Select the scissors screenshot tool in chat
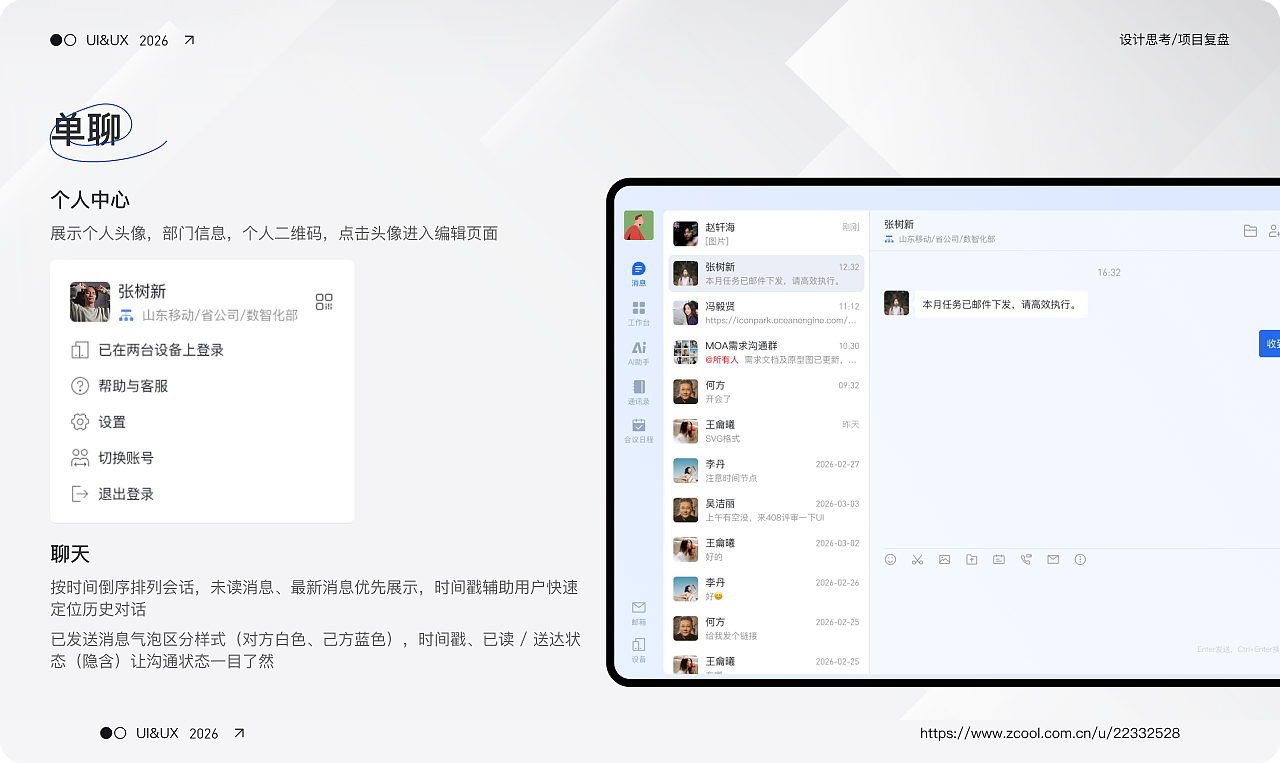Viewport: 1280px width, 763px height. (x=918, y=559)
